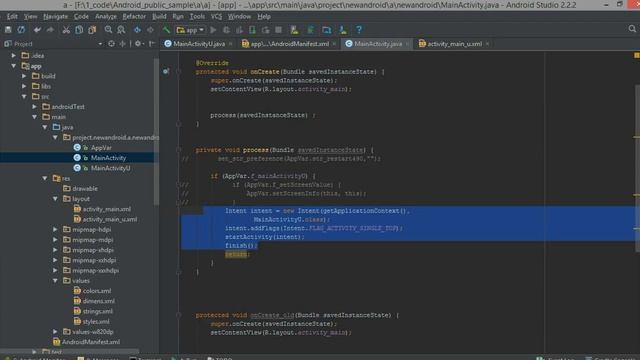Start debugging with the bug icon

point(226,29)
